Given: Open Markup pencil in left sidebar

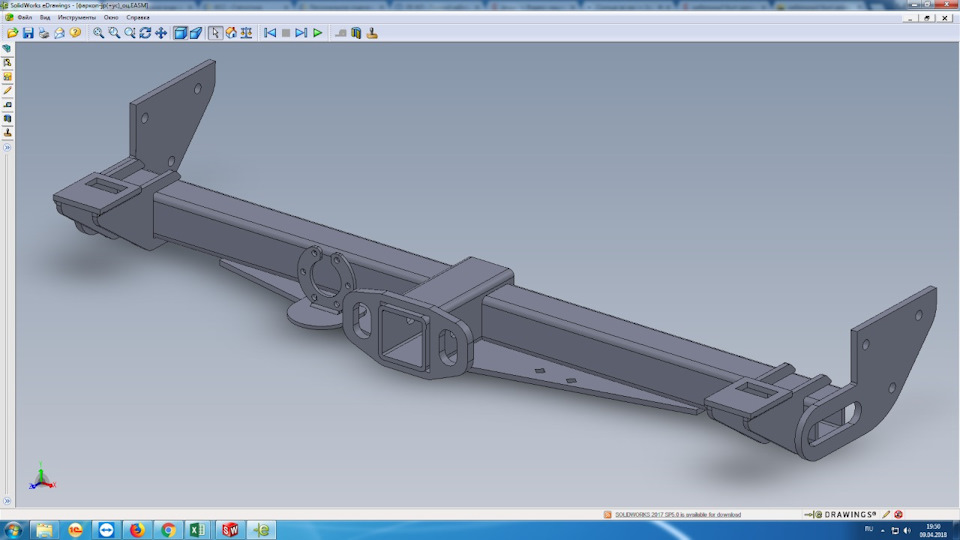Looking at the screenshot, I should 7,91.
